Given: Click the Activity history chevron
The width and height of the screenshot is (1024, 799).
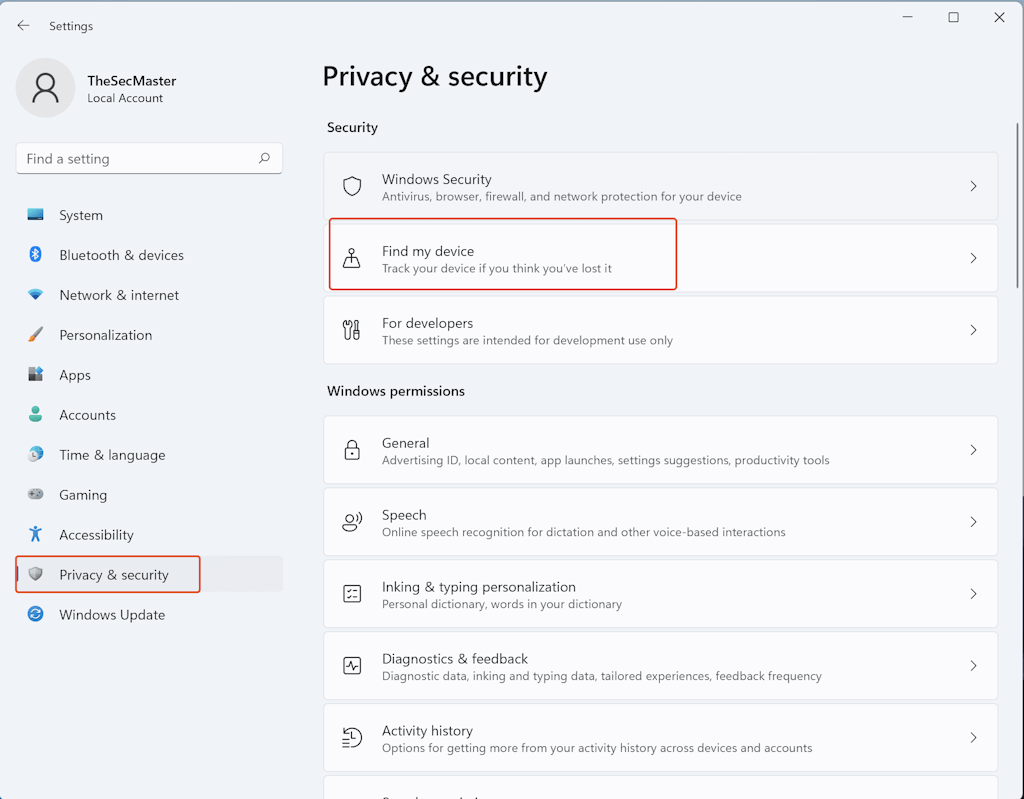Looking at the screenshot, I should coord(973,738).
